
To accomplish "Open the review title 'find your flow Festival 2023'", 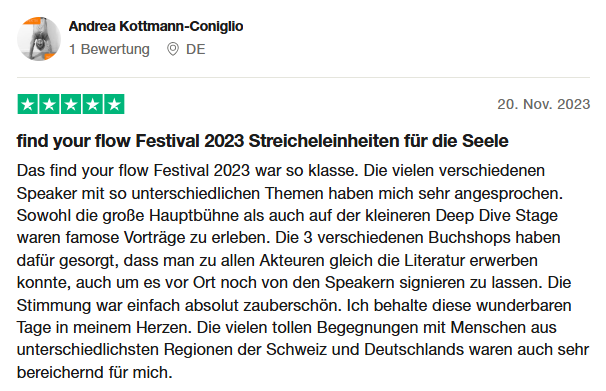I will tap(130, 141).
